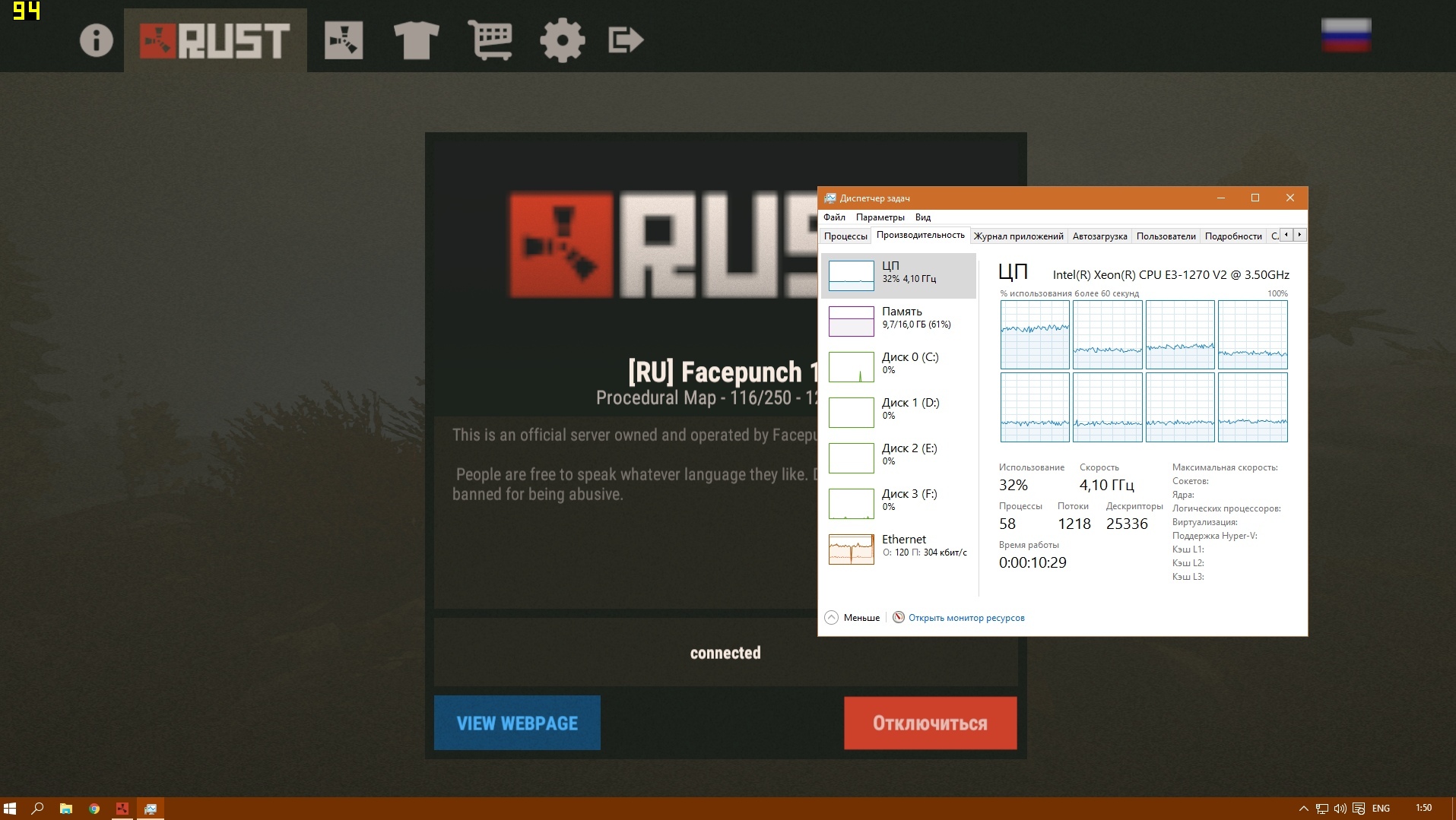Select Диск 0 (C:) in sidebar

coord(899,366)
